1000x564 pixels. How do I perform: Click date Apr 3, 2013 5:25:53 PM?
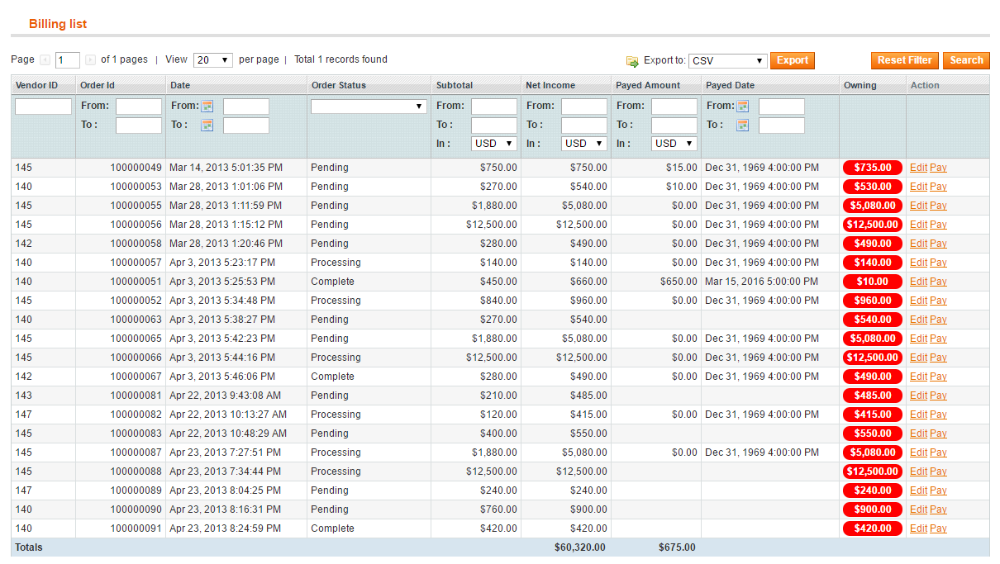pyautogui.click(x=222, y=281)
